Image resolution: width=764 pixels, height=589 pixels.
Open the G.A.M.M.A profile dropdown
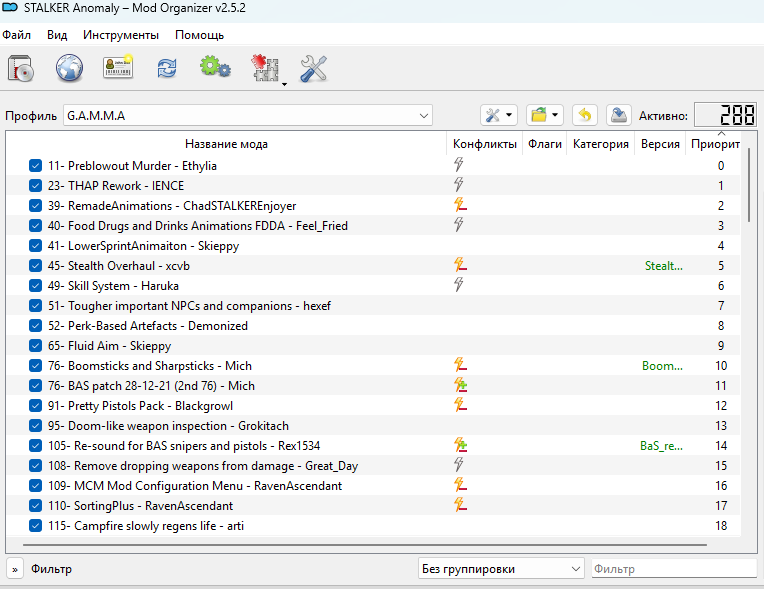click(248, 115)
